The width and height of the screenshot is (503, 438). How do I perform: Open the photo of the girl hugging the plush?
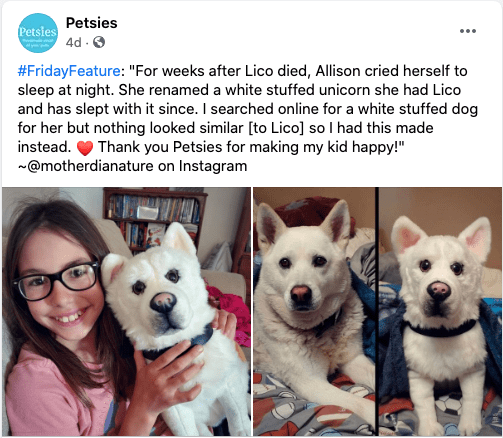[x=126, y=312]
